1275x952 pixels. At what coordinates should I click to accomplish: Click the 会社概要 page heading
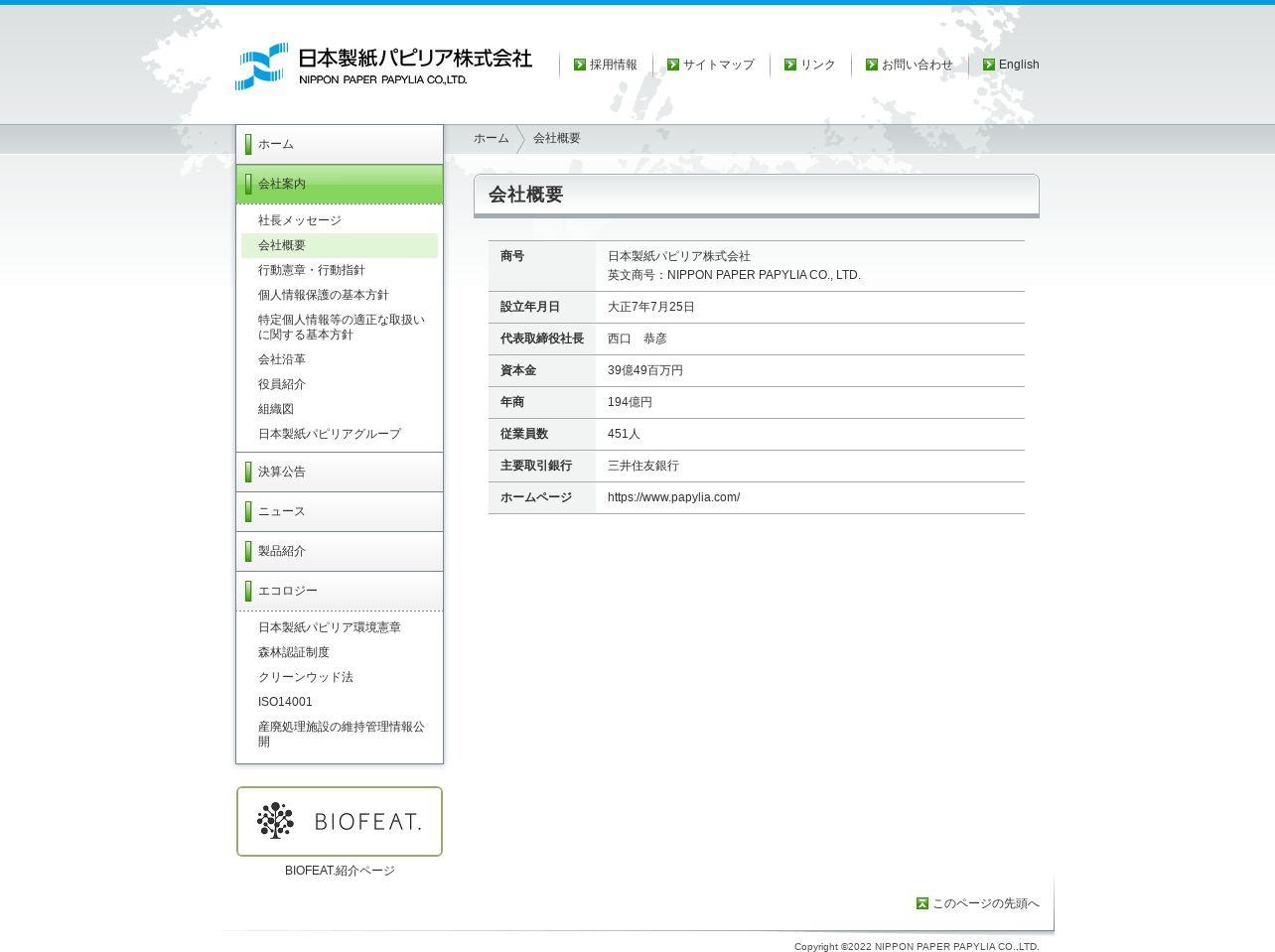pos(526,195)
